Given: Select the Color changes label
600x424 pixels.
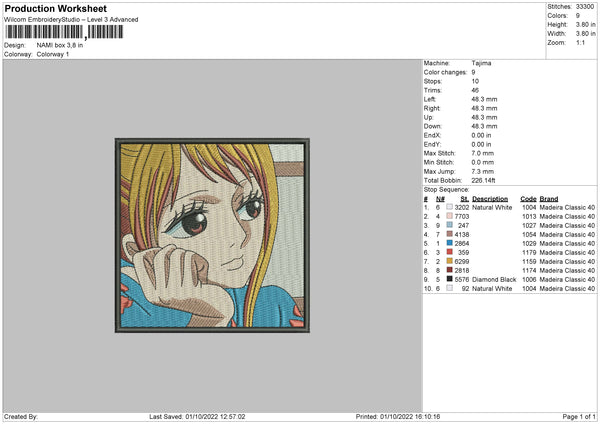Looking at the screenshot, I should point(445,72).
